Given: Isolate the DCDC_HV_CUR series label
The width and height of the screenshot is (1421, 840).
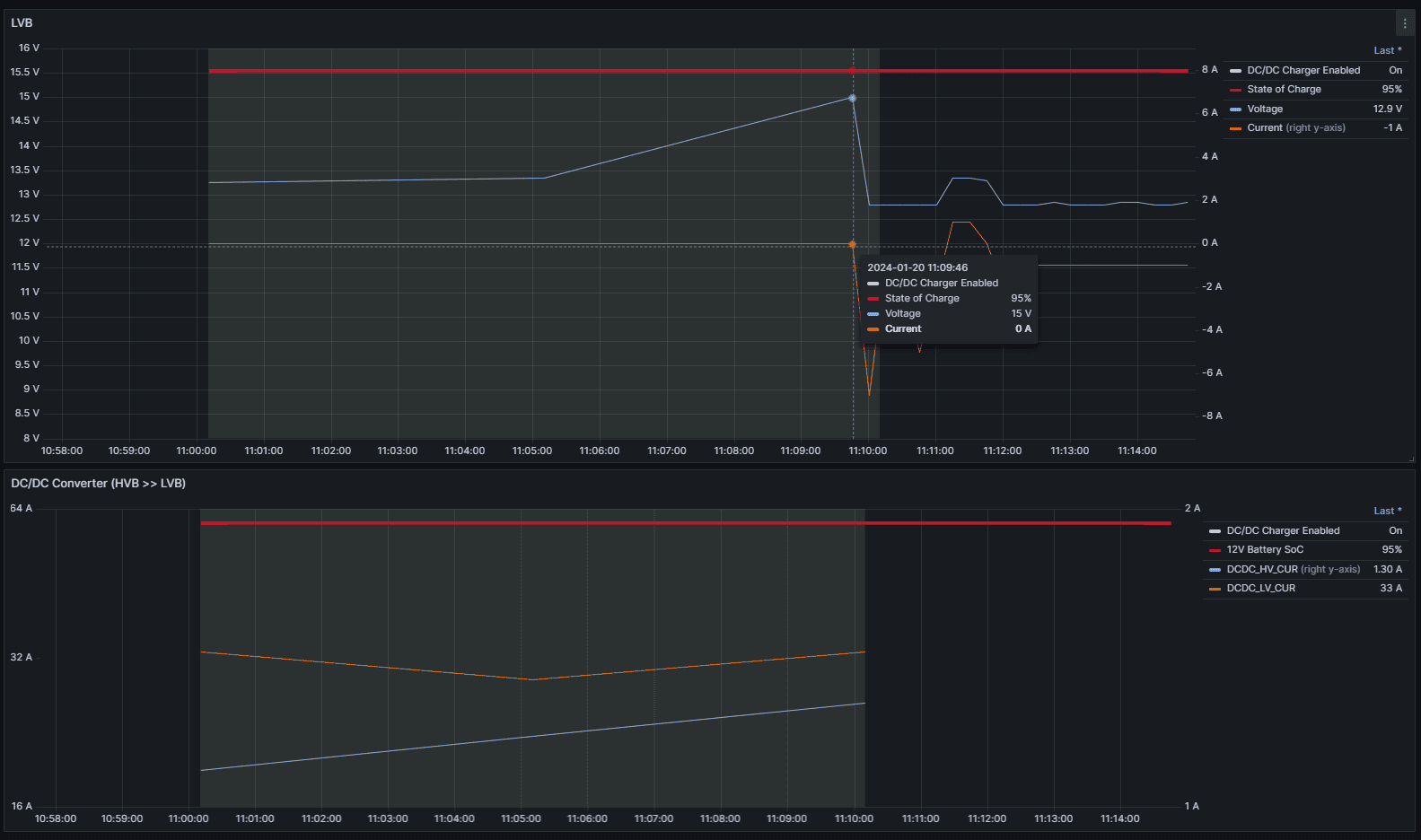Looking at the screenshot, I should (x=1262, y=570).
